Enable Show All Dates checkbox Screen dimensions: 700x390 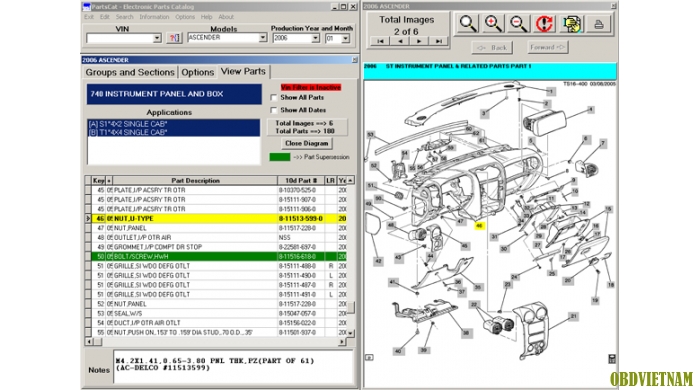coord(274,110)
